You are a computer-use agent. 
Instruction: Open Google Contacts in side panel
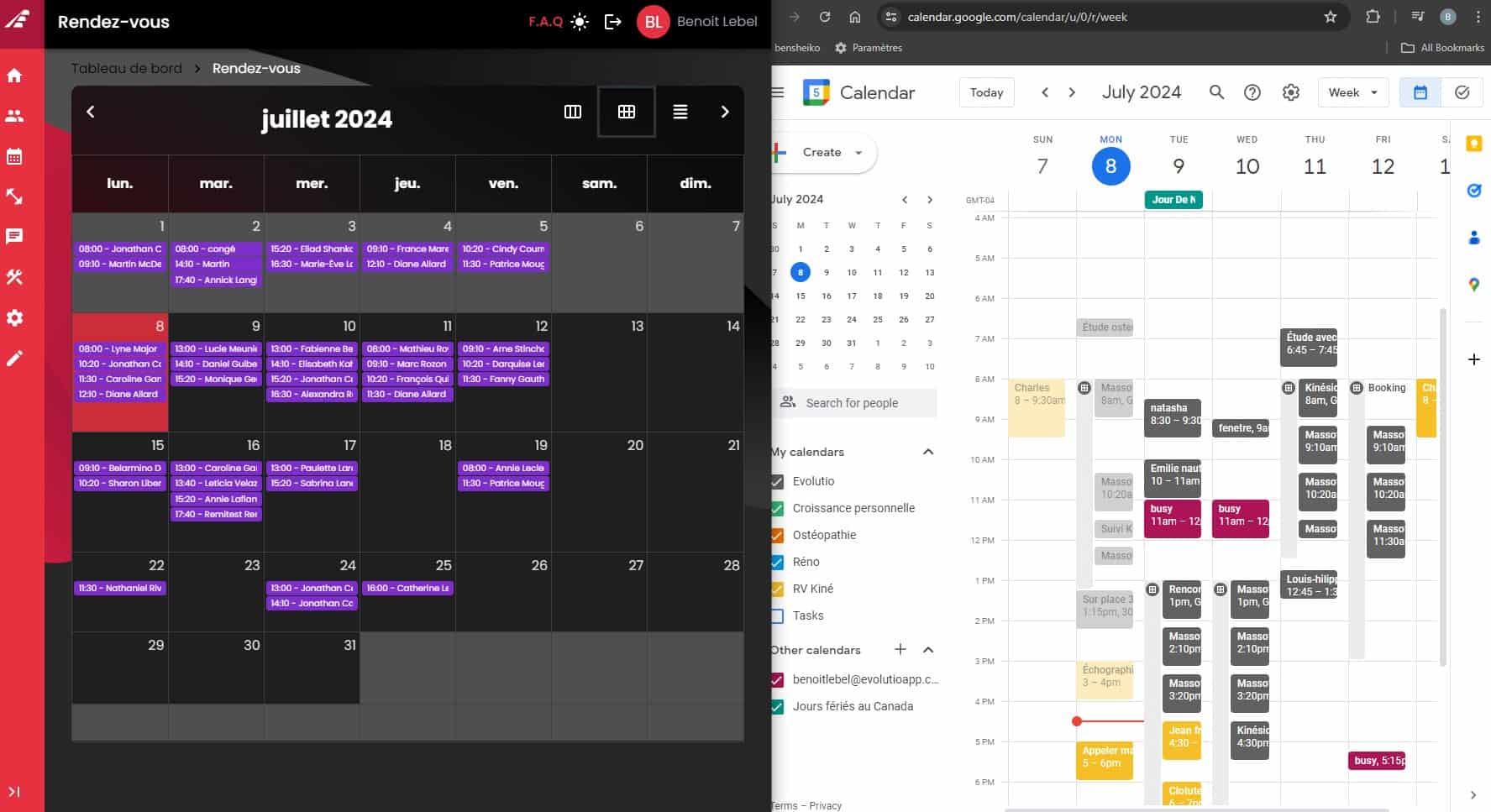(x=1473, y=238)
